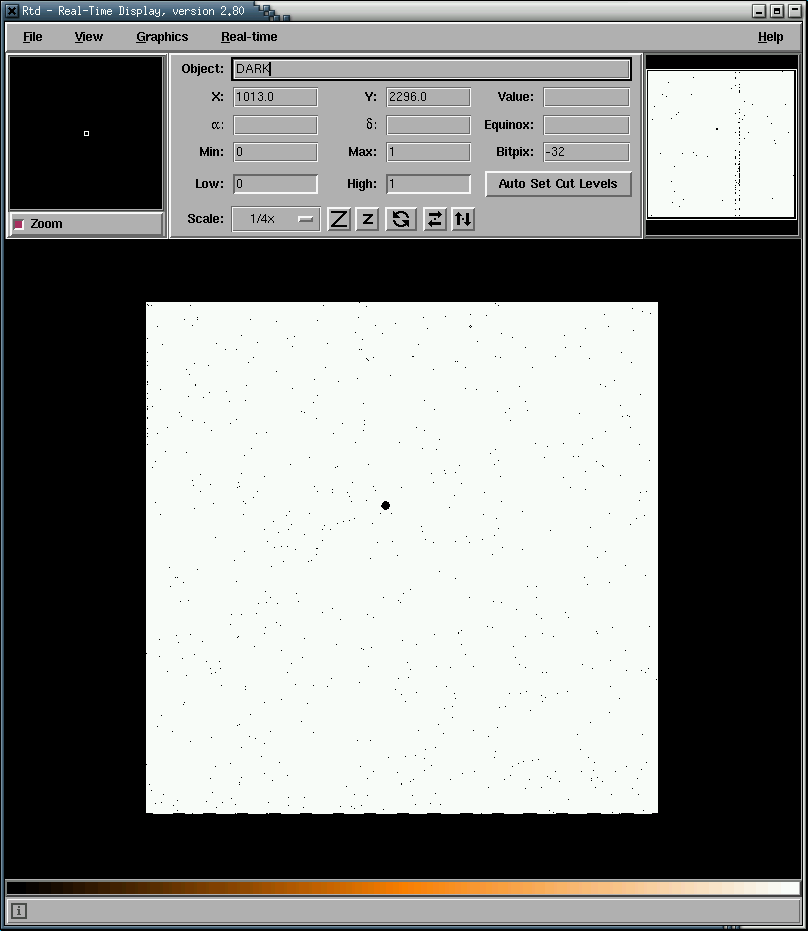This screenshot has height=931, width=808.
Task: Click the small z zoom-out button
Action: (x=367, y=219)
